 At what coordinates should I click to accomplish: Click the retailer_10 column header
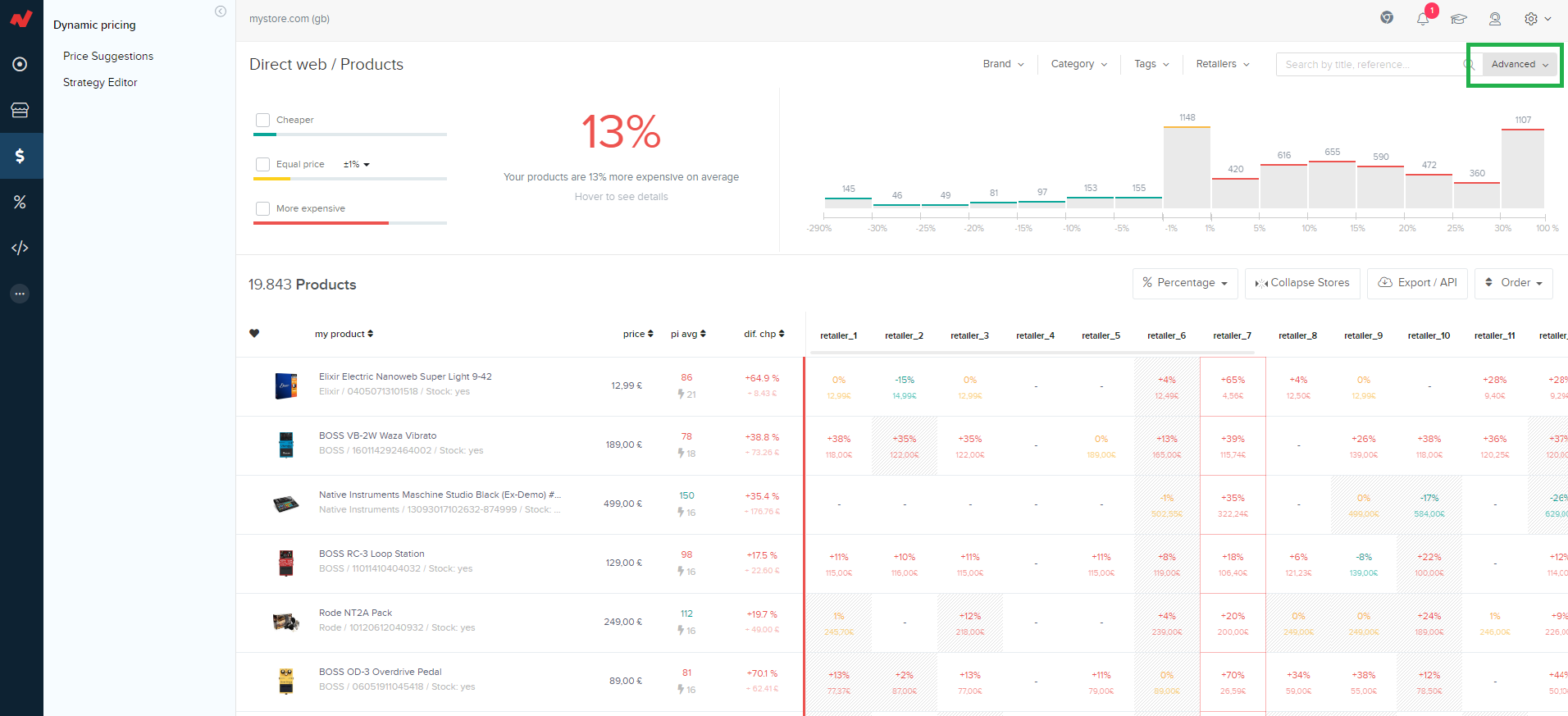(x=1429, y=335)
